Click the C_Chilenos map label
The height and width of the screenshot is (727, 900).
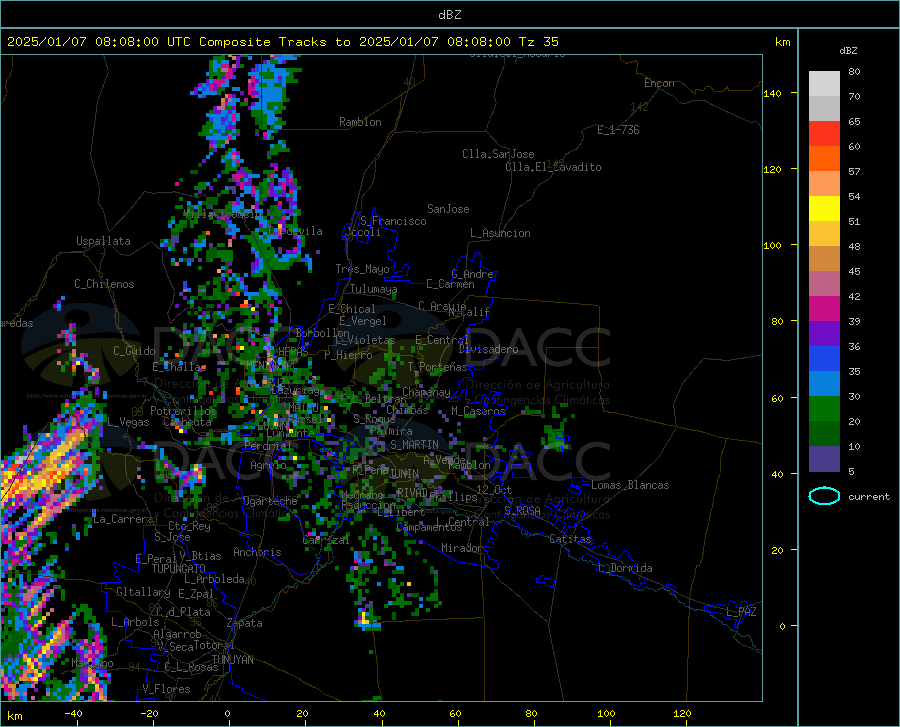(104, 284)
